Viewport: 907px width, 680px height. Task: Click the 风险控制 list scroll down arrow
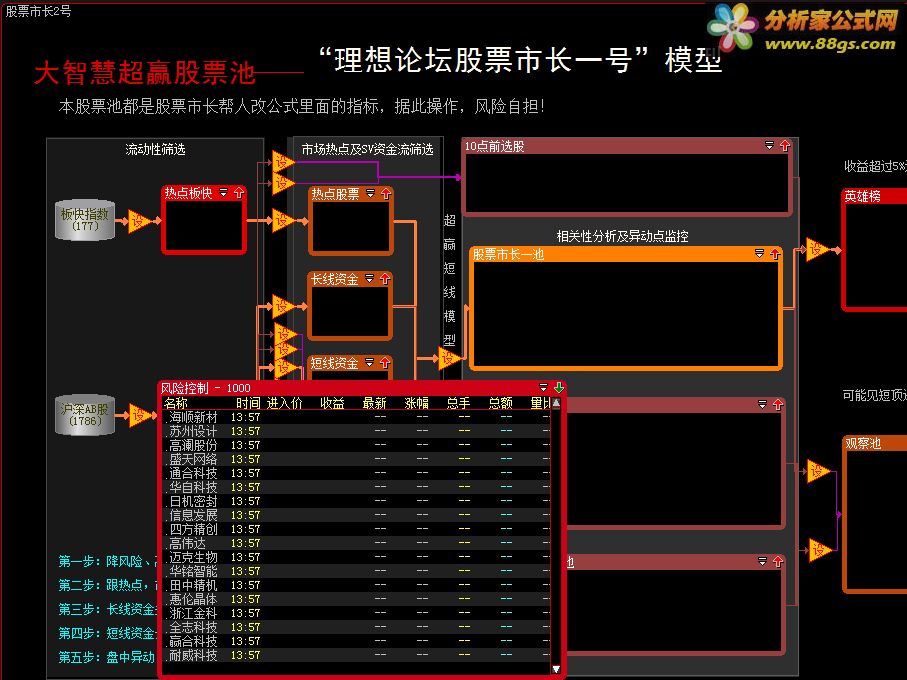pyautogui.click(x=556, y=669)
